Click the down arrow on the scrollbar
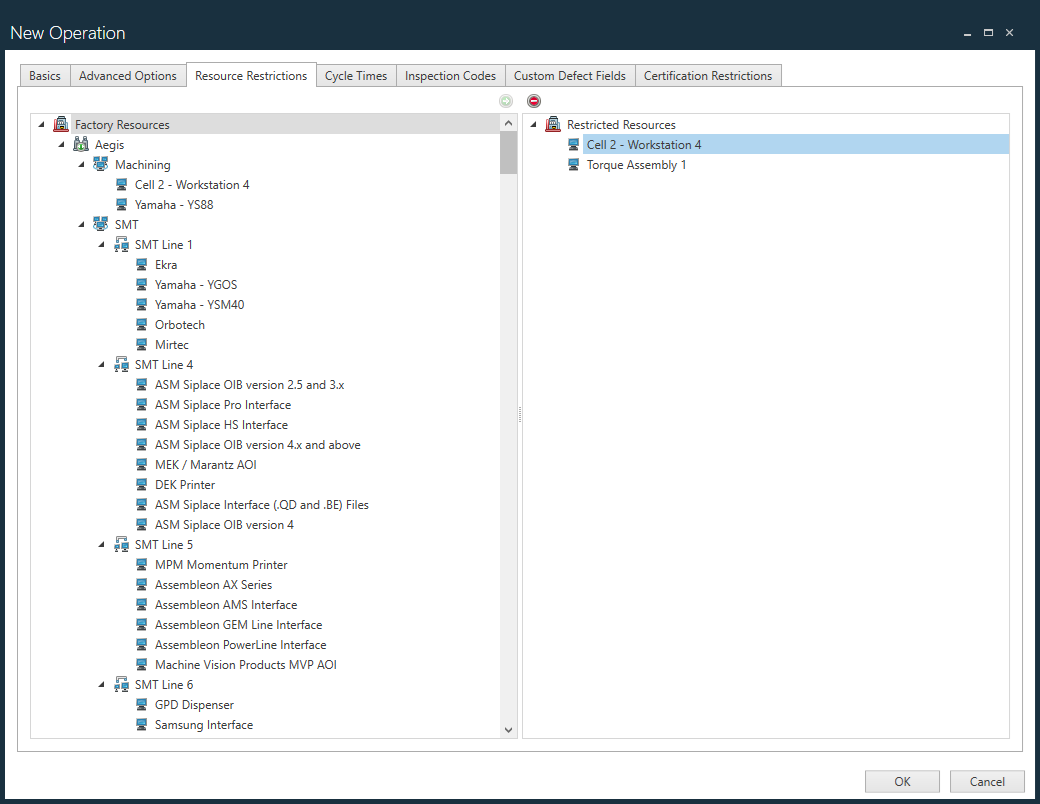The height and width of the screenshot is (804, 1040). [x=508, y=729]
